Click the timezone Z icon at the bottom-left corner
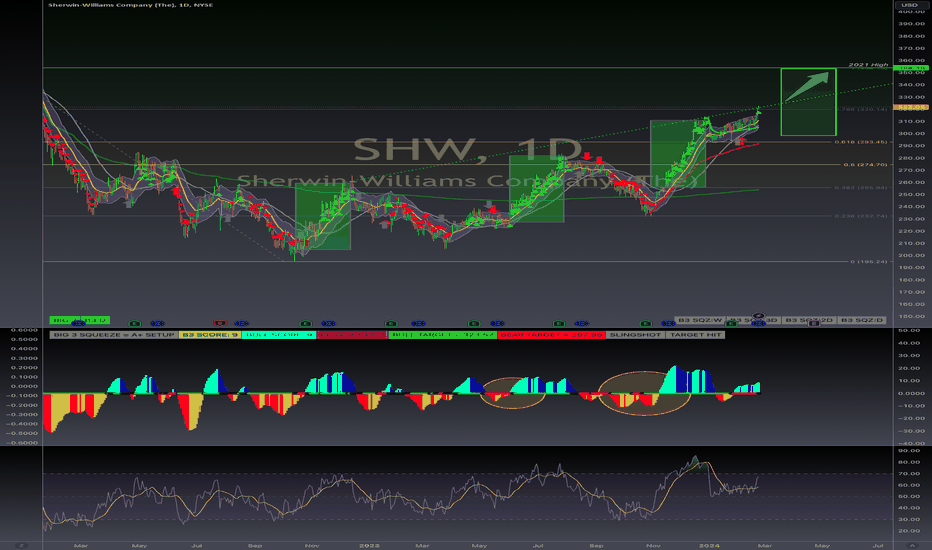Image resolution: width=932 pixels, height=550 pixels. (21, 545)
